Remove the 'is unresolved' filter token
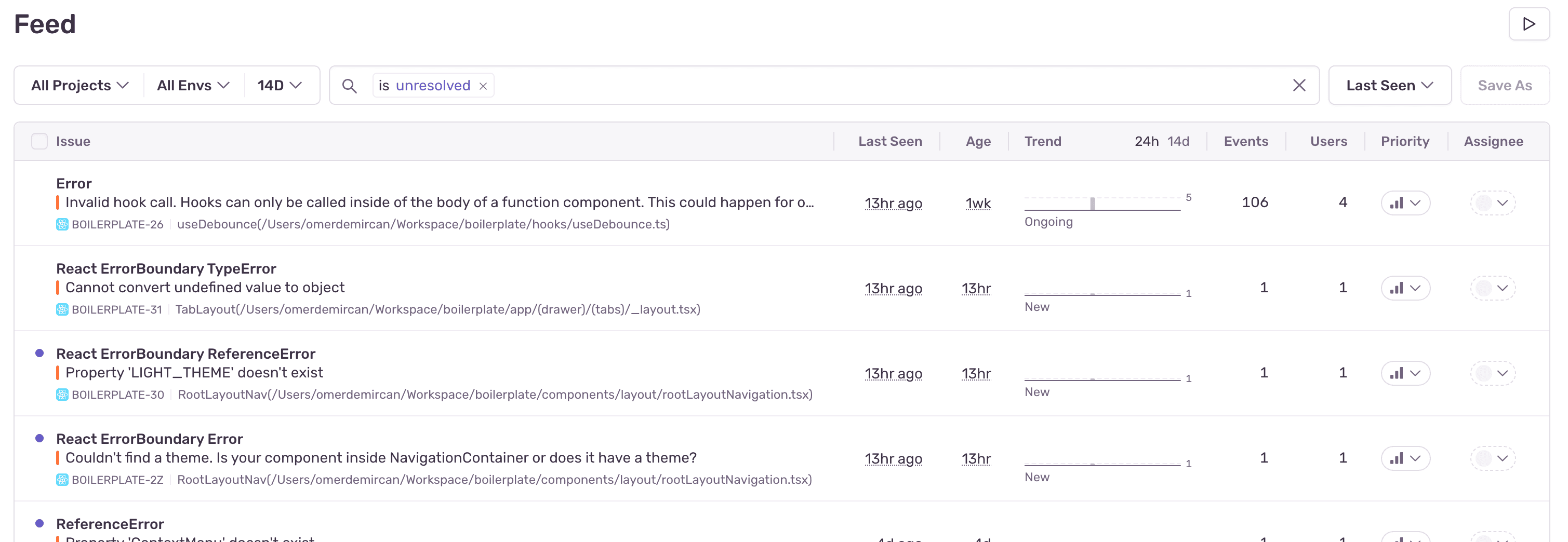This screenshot has width=1568, height=542. point(483,86)
